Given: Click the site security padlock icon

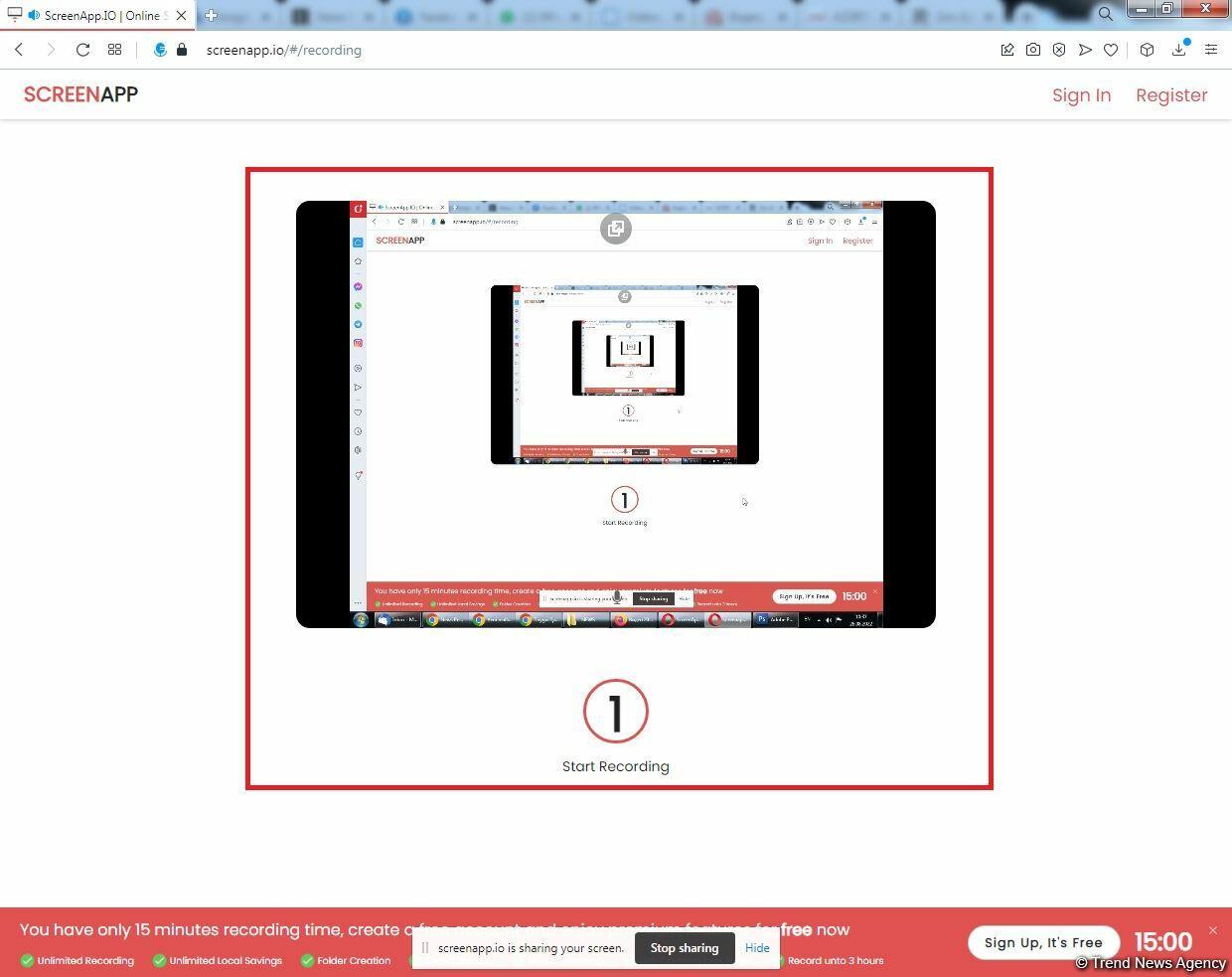Looking at the screenshot, I should click(182, 50).
